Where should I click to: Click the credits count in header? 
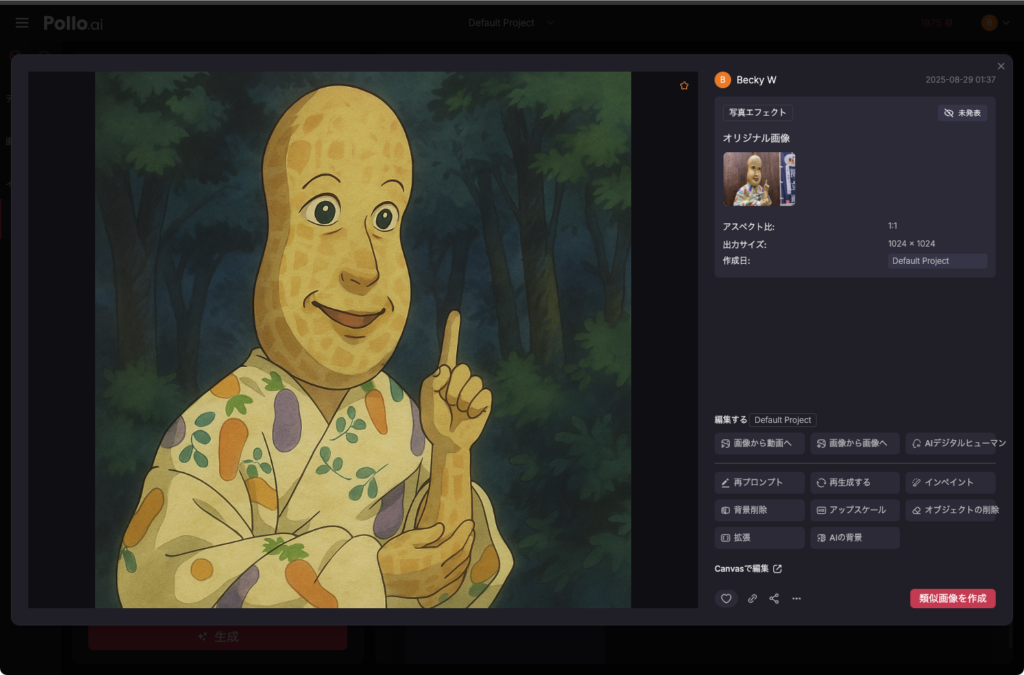(936, 23)
